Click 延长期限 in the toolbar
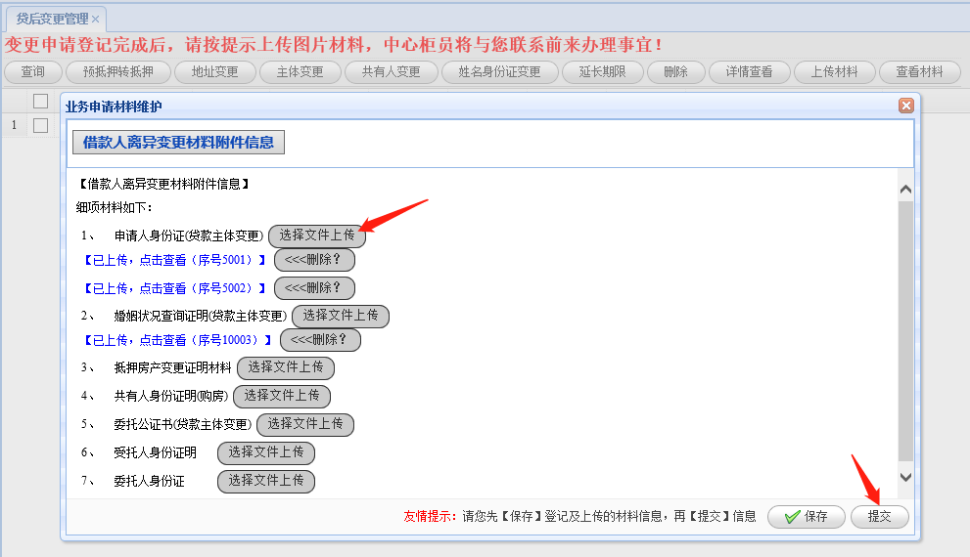This screenshot has height=557, width=970. [601, 72]
